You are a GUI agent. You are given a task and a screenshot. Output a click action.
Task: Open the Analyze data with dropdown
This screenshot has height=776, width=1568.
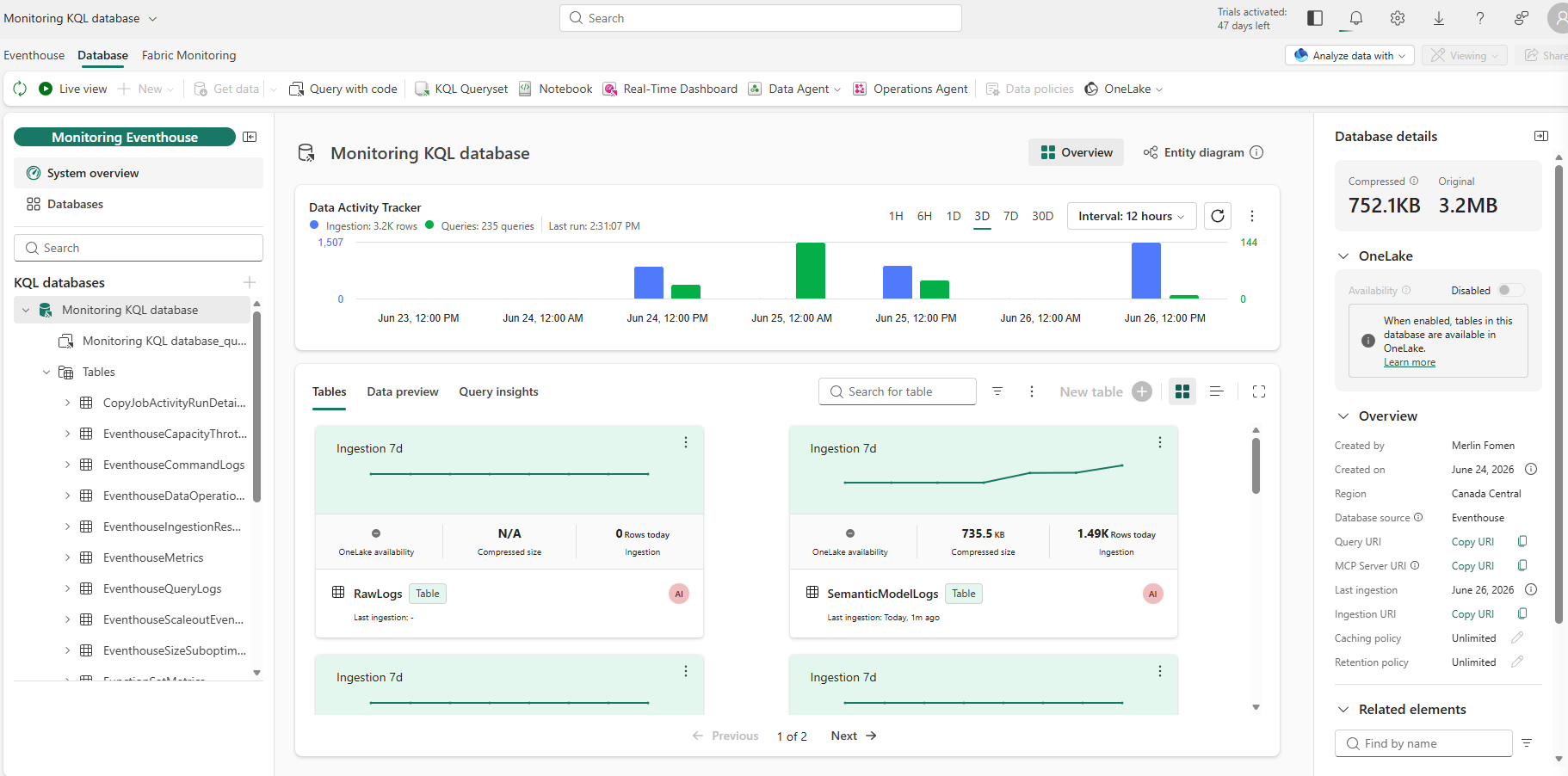point(1349,55)
